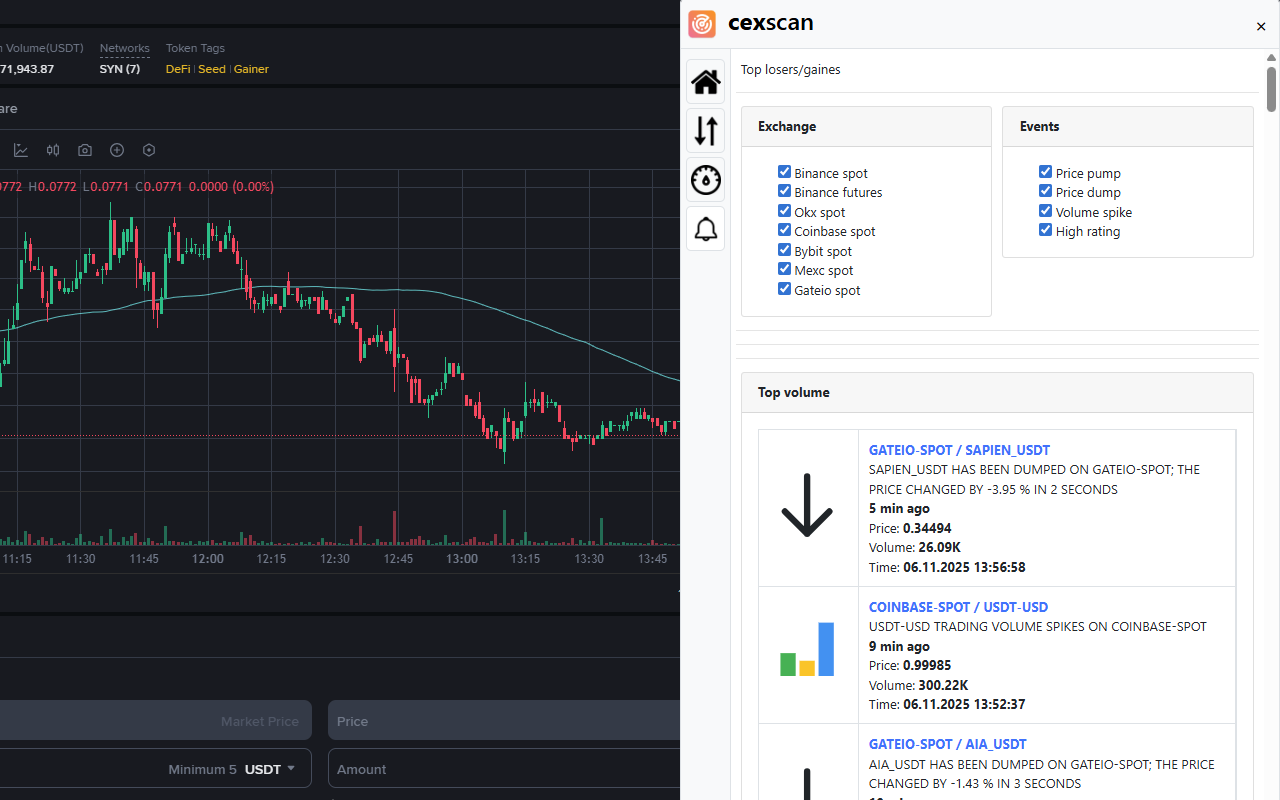1280x800 pixels.
Task: Open the USDT currency dropdown
Action: coord(270,769)
